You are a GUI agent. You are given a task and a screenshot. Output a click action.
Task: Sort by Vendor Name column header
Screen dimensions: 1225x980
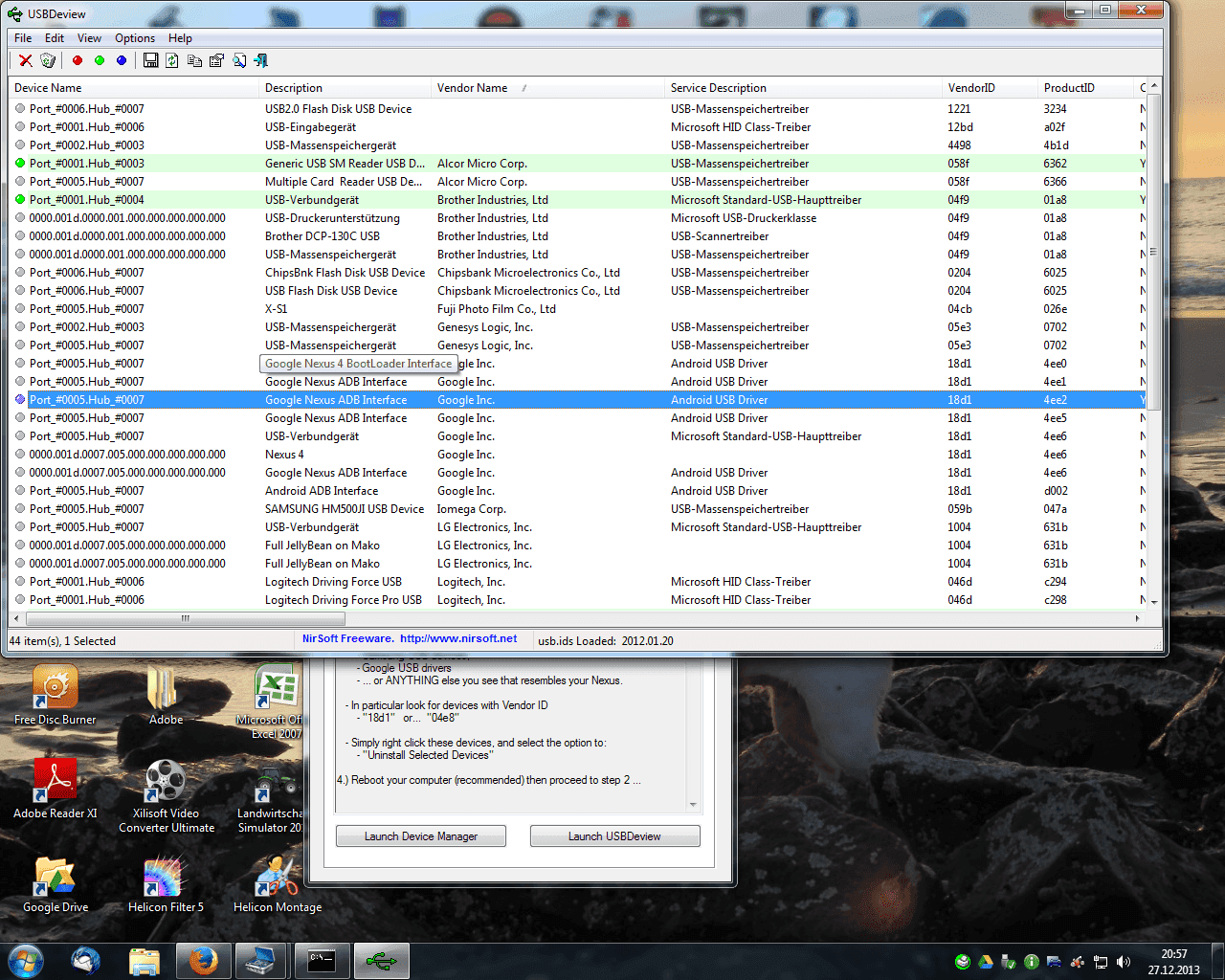(549, 88)
